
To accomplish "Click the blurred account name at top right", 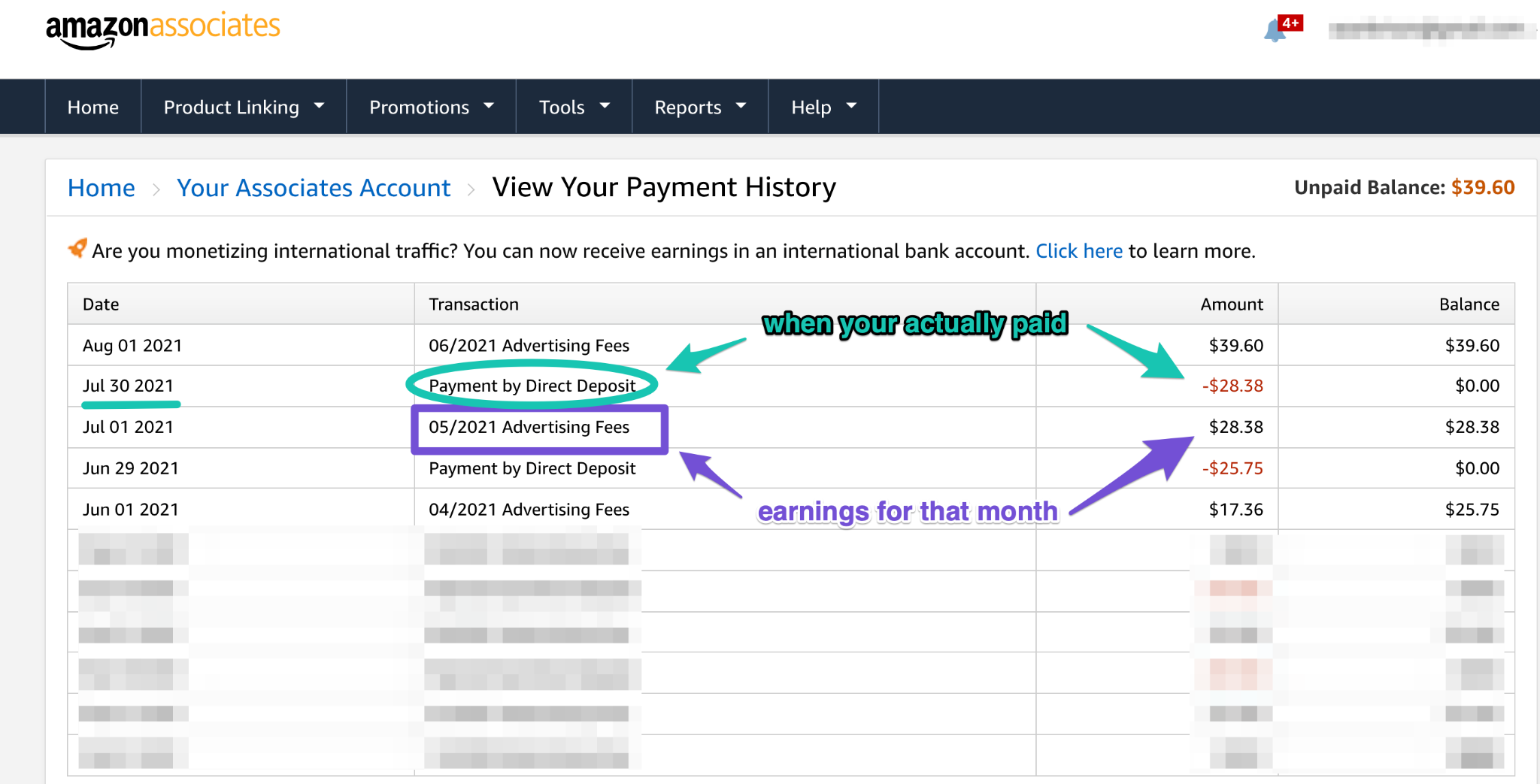I will tap(1432, 31).
